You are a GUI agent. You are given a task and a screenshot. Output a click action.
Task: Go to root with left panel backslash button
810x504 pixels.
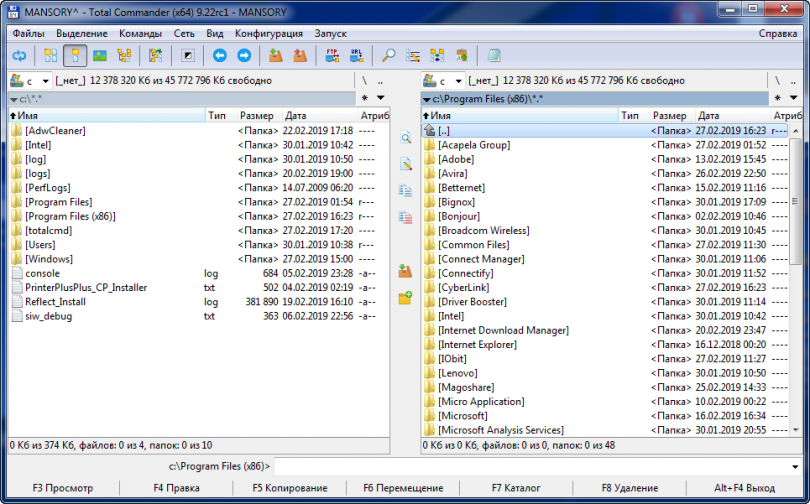pyautogui.click(x=365, y=81)
